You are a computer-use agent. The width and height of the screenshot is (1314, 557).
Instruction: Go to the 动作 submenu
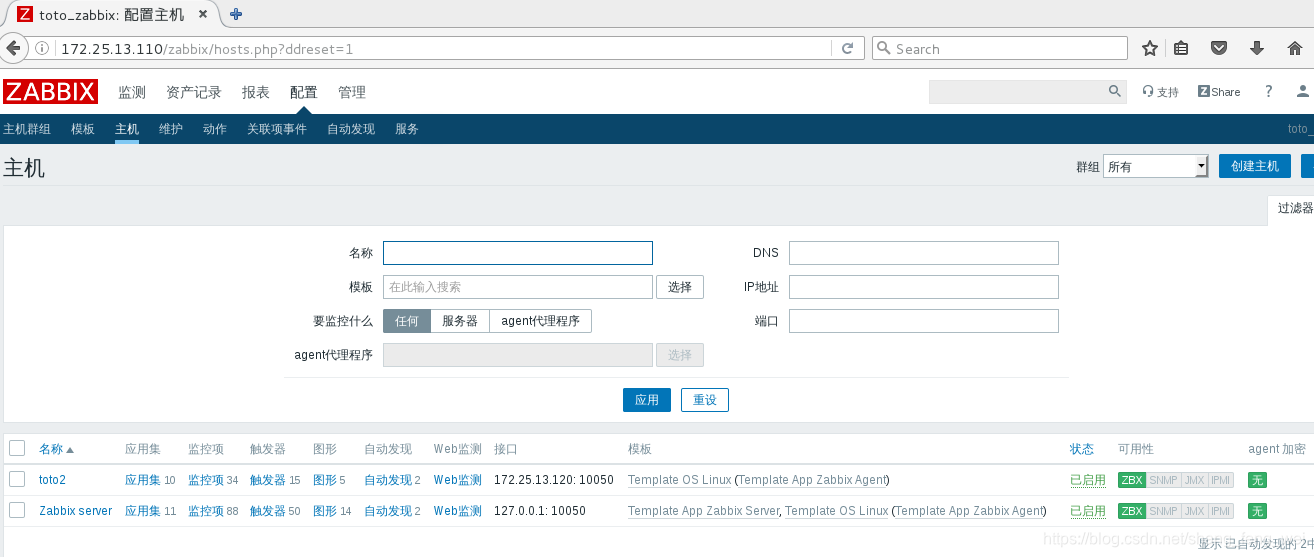pyautogui.click(x=215, y=129)
